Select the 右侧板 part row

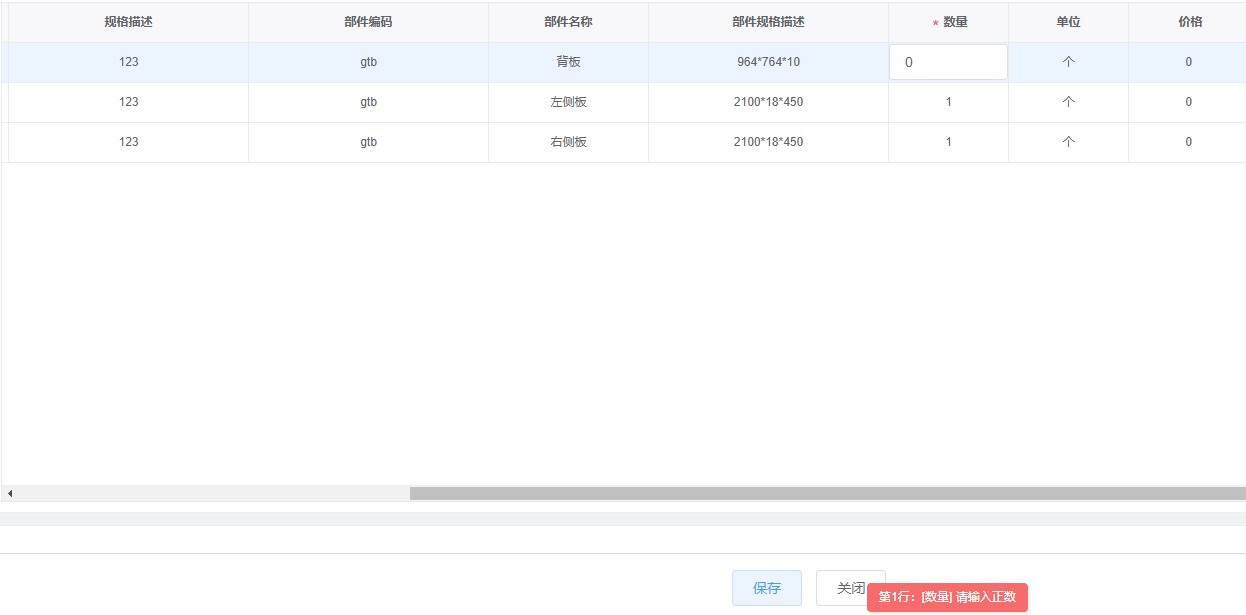click(x=568, y=141)
